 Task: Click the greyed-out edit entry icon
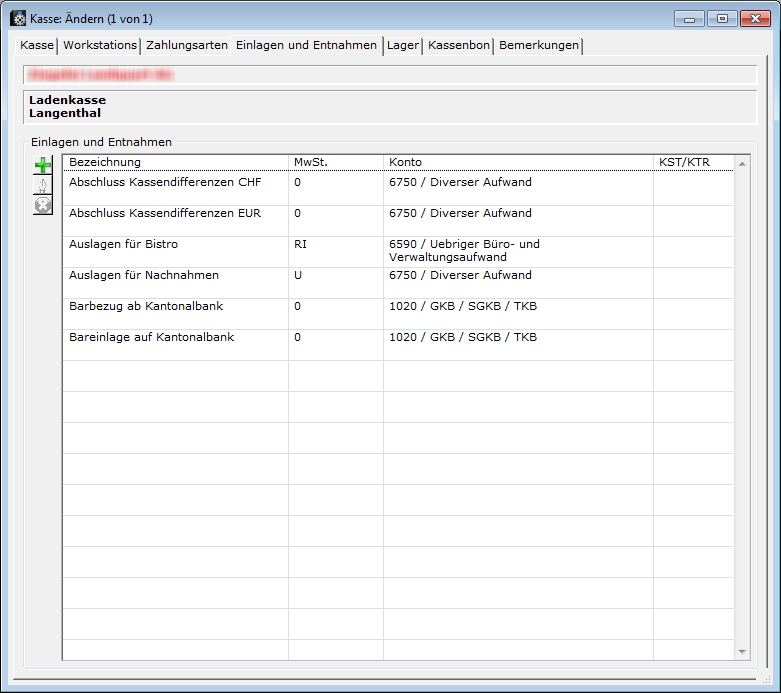click(43, 186)
